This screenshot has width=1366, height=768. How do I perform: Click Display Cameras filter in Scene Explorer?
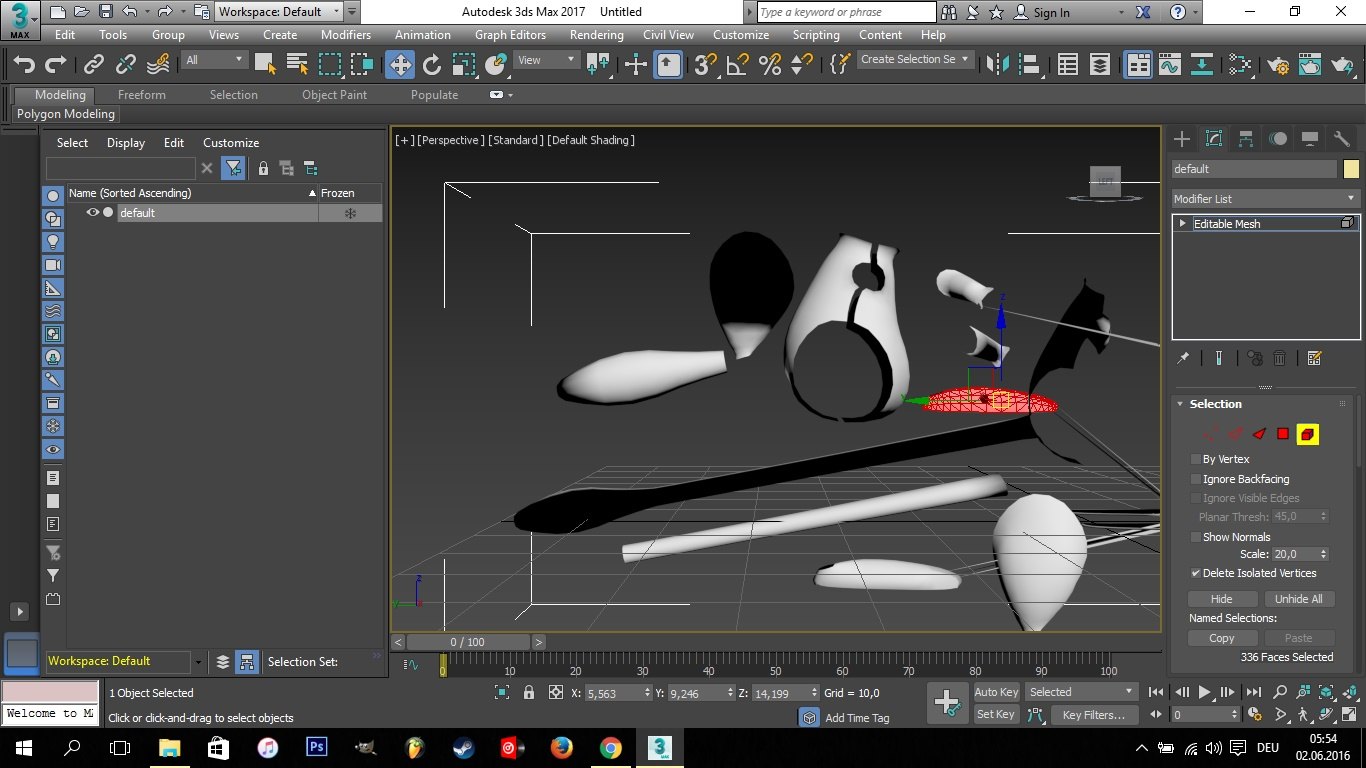[53, 265]
